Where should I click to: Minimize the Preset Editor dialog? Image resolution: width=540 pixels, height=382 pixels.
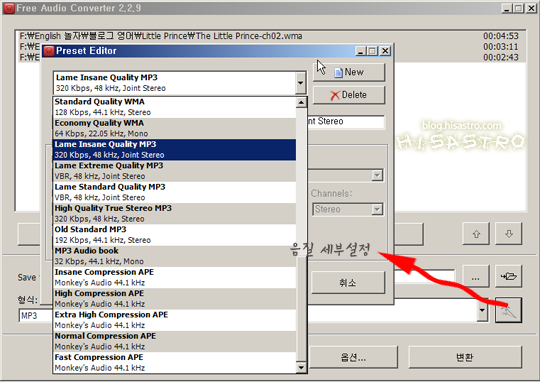tap(361, 51)
